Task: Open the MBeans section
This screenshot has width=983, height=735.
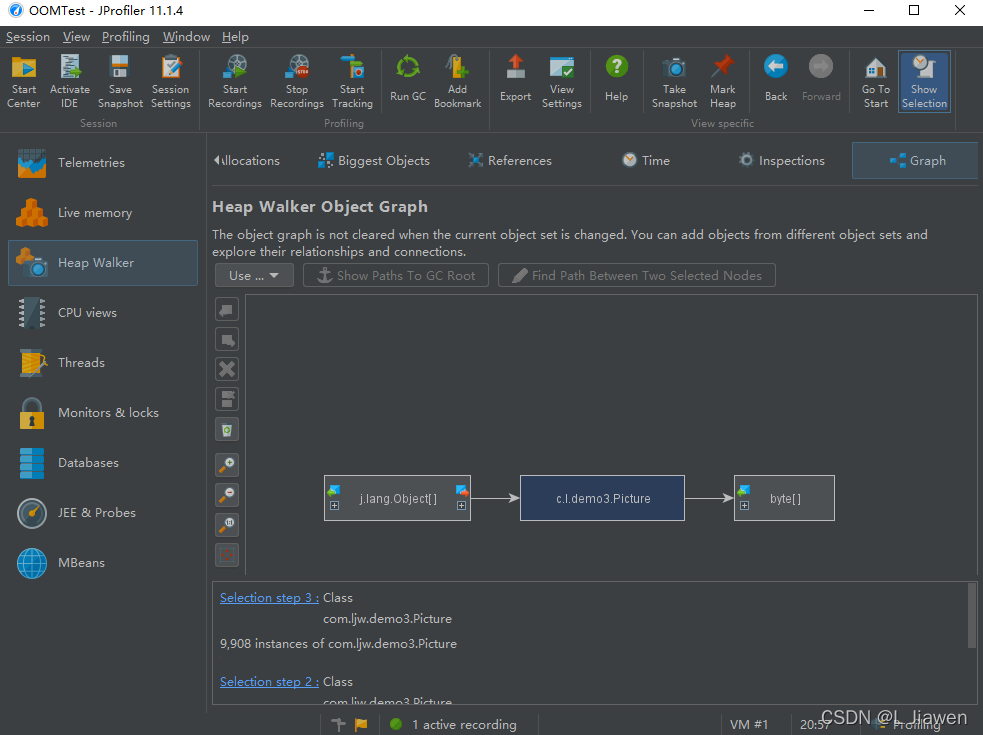Action: [103, 563]
